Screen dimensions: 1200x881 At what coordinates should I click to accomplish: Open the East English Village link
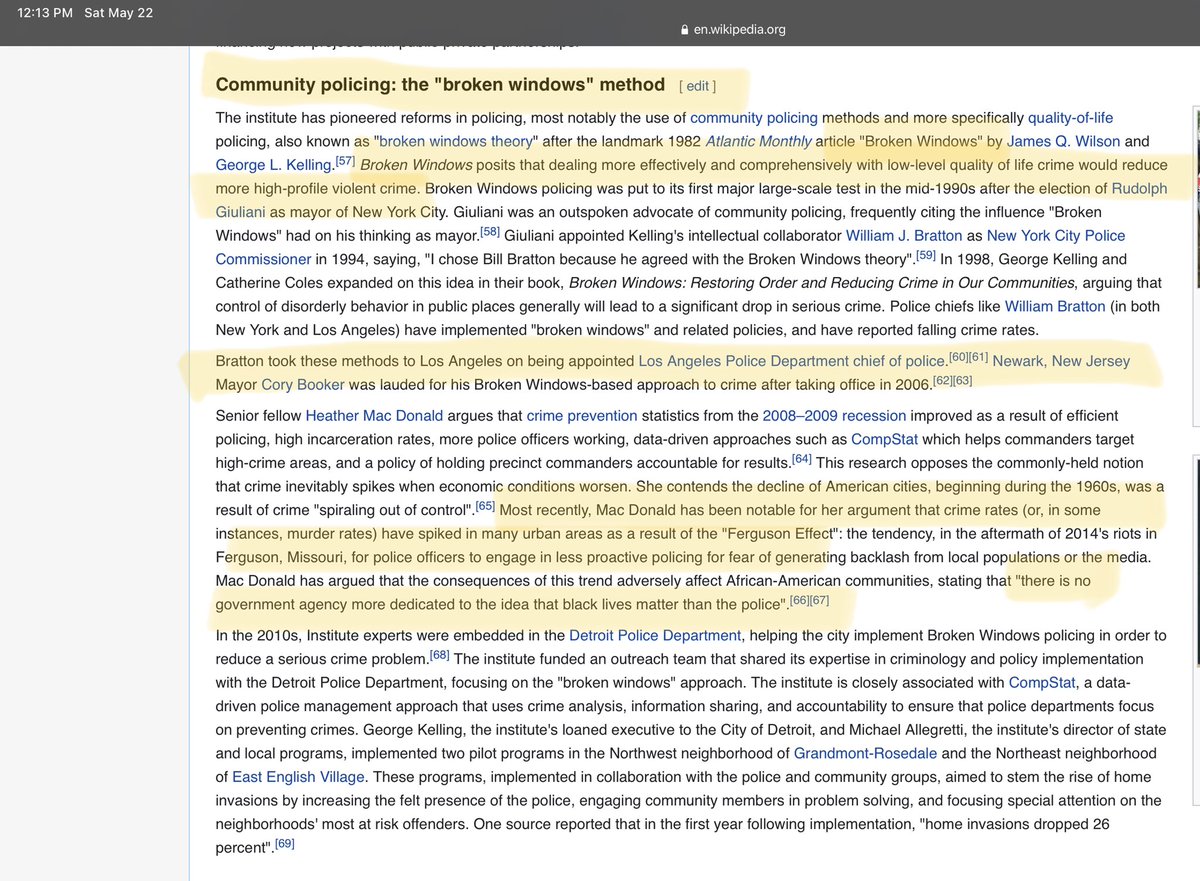(x=299, y=776)
